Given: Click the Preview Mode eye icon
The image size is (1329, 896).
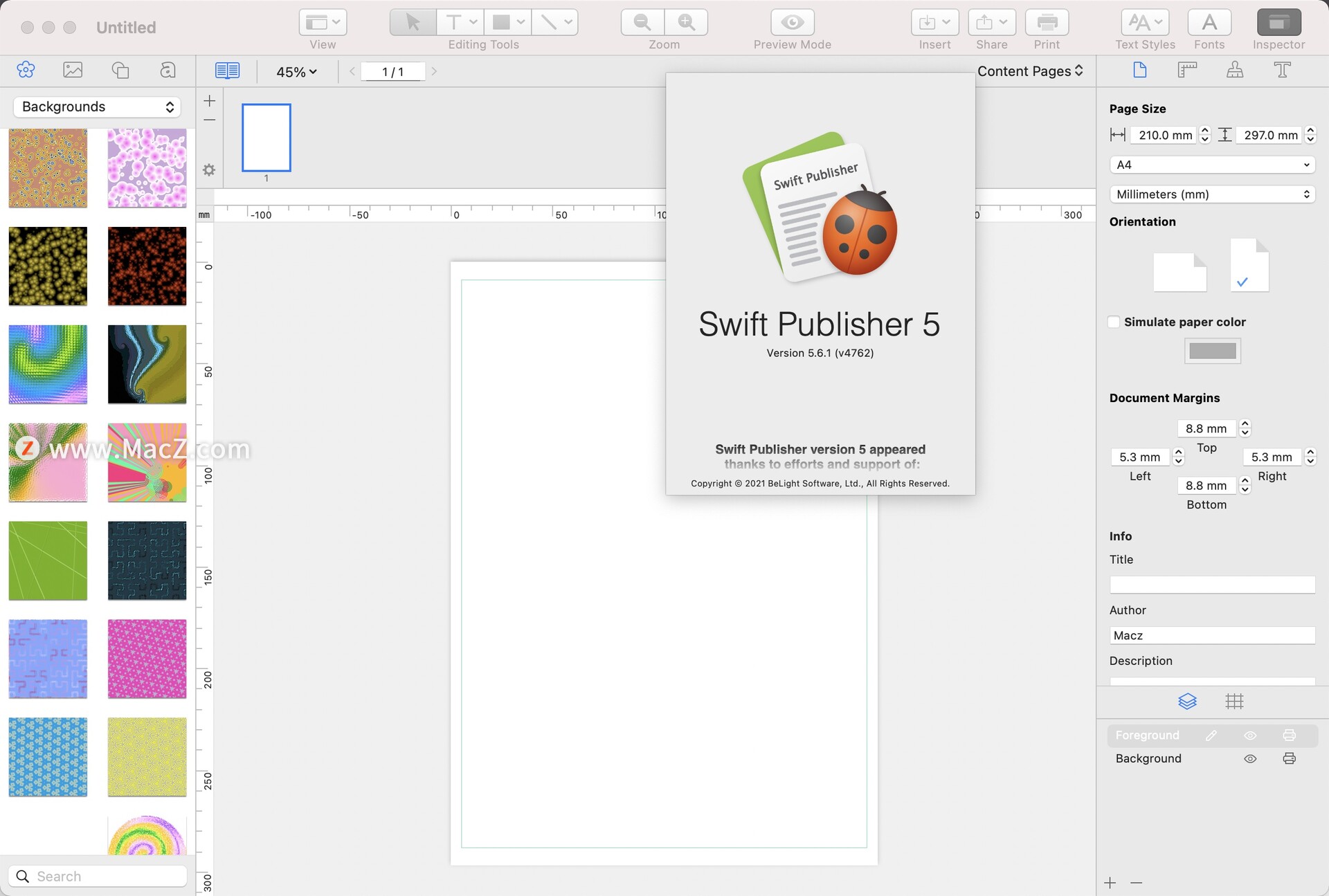Looking at the screenshot, I should click(x=792, y=23).
